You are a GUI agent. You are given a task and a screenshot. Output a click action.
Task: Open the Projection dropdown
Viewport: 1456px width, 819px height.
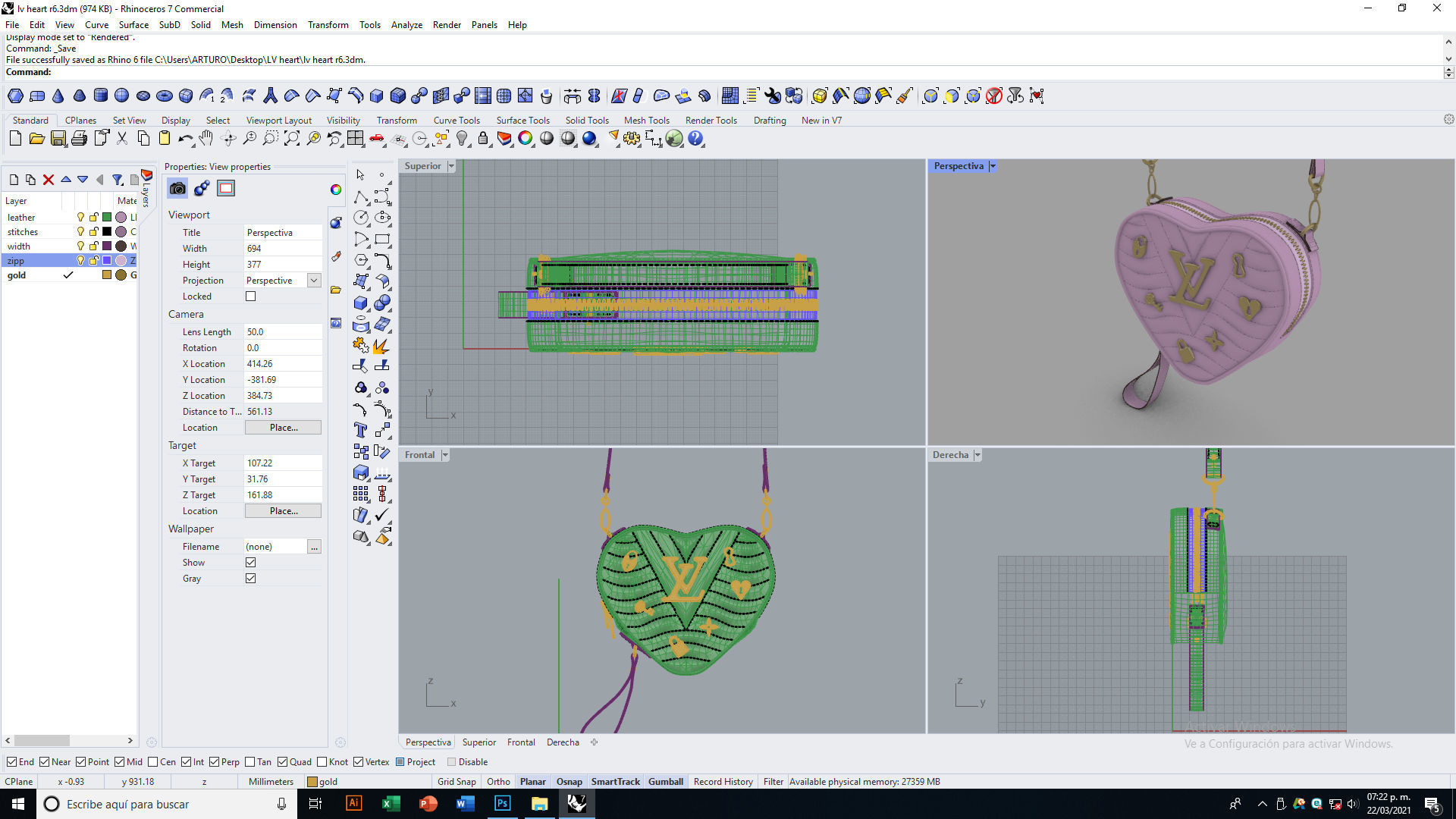(314, 281)
